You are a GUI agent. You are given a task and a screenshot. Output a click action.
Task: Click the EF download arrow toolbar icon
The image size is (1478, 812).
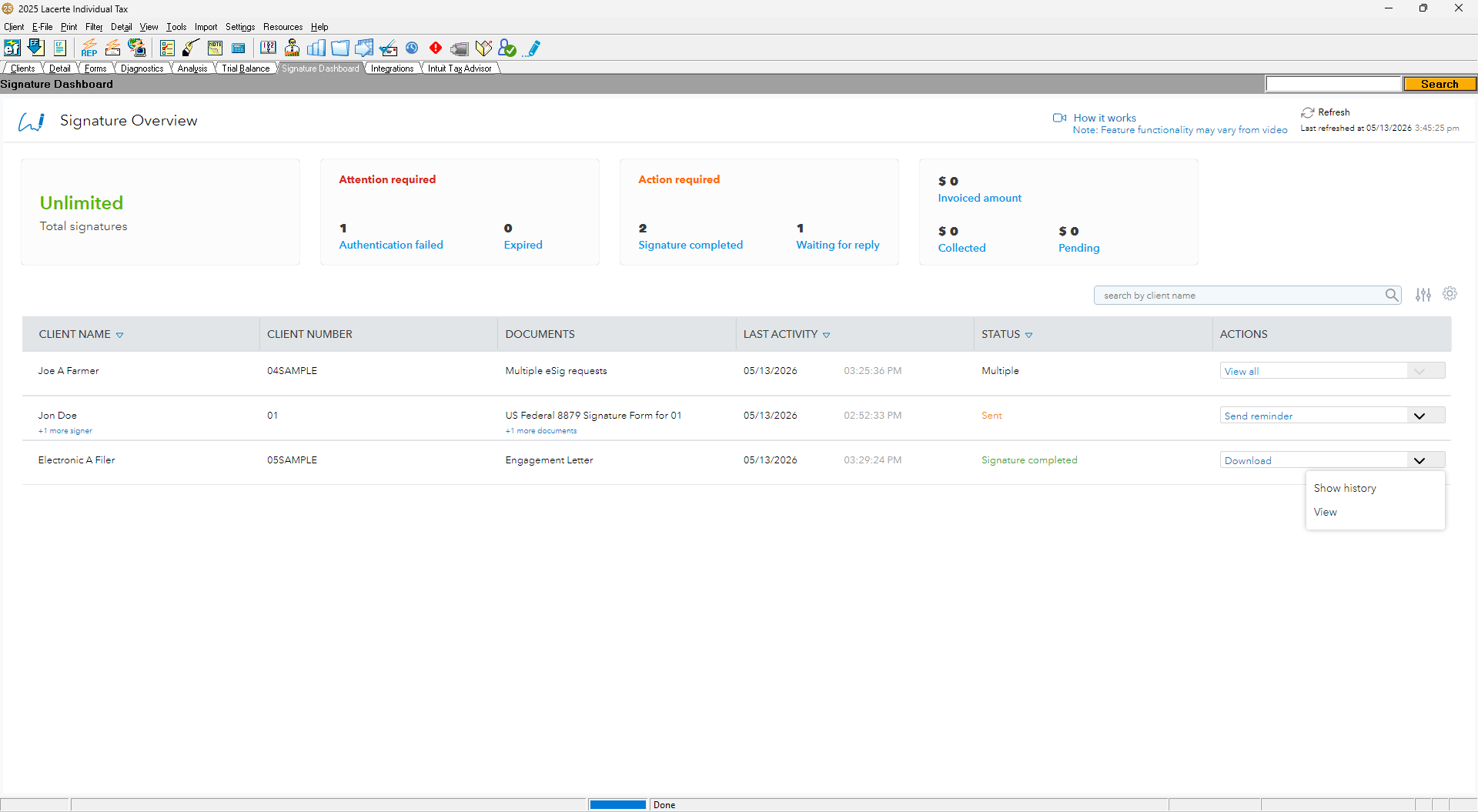35,48
